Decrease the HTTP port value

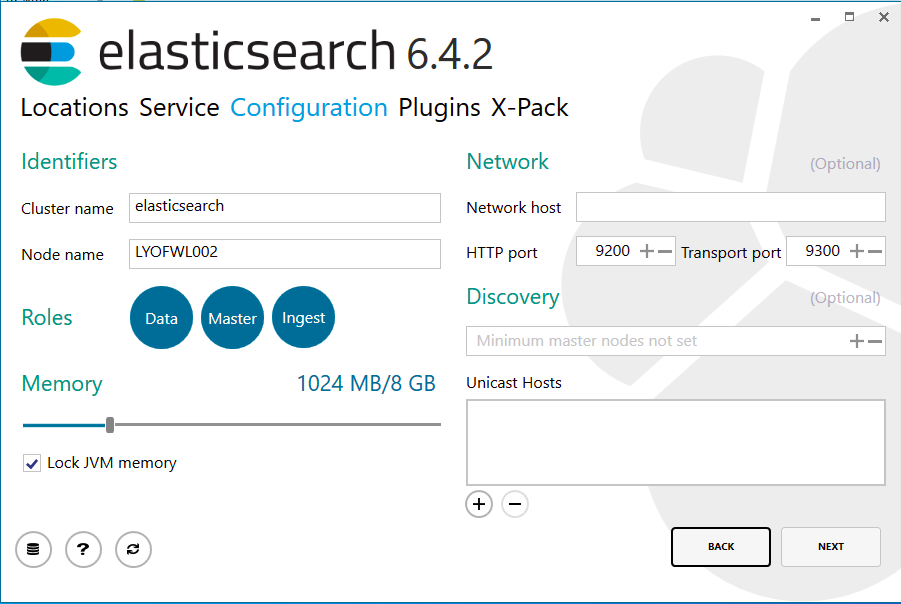click(665, 251)
